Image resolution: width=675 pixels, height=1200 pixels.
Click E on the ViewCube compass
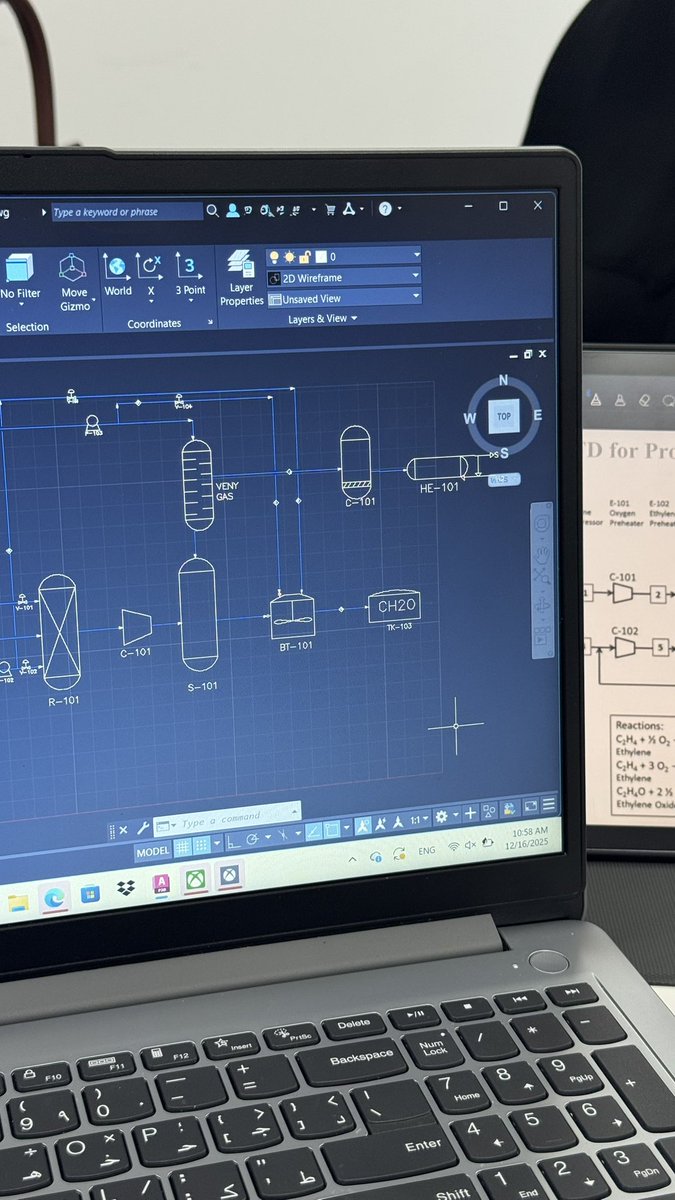click(x=538, y=415)
